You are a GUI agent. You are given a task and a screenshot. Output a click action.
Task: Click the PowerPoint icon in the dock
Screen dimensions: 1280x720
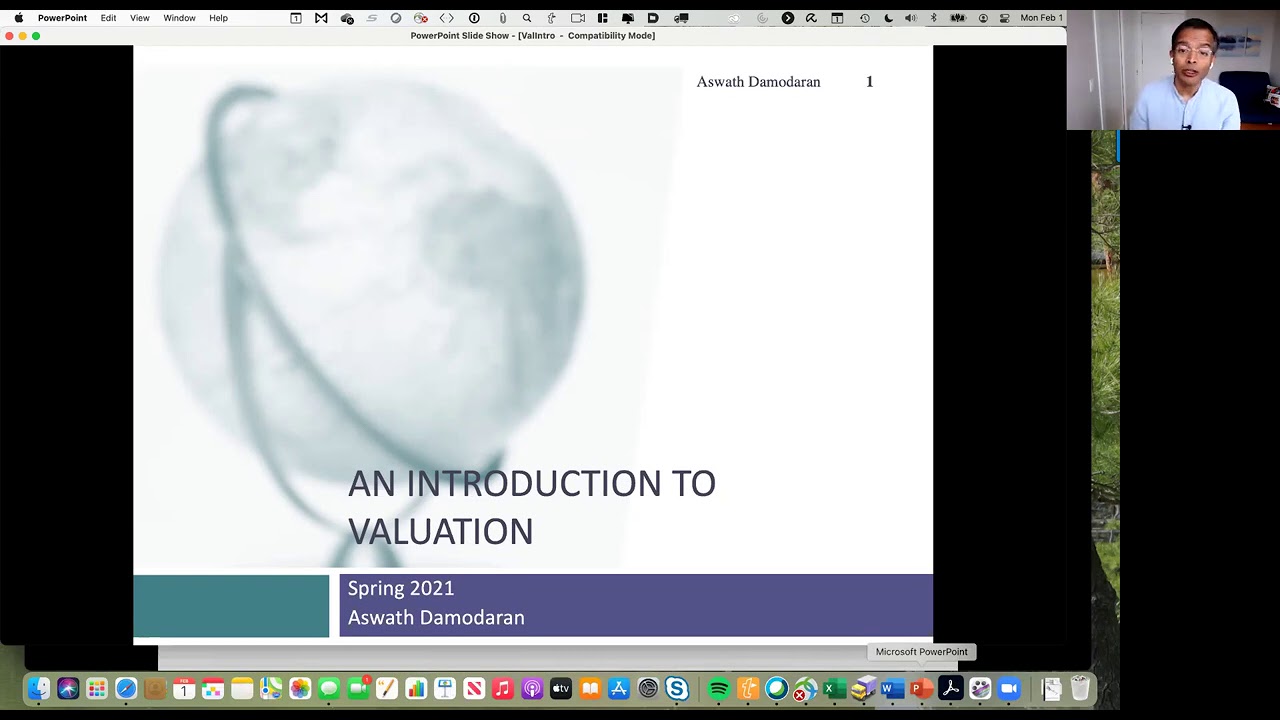click(x=921, y=689)
